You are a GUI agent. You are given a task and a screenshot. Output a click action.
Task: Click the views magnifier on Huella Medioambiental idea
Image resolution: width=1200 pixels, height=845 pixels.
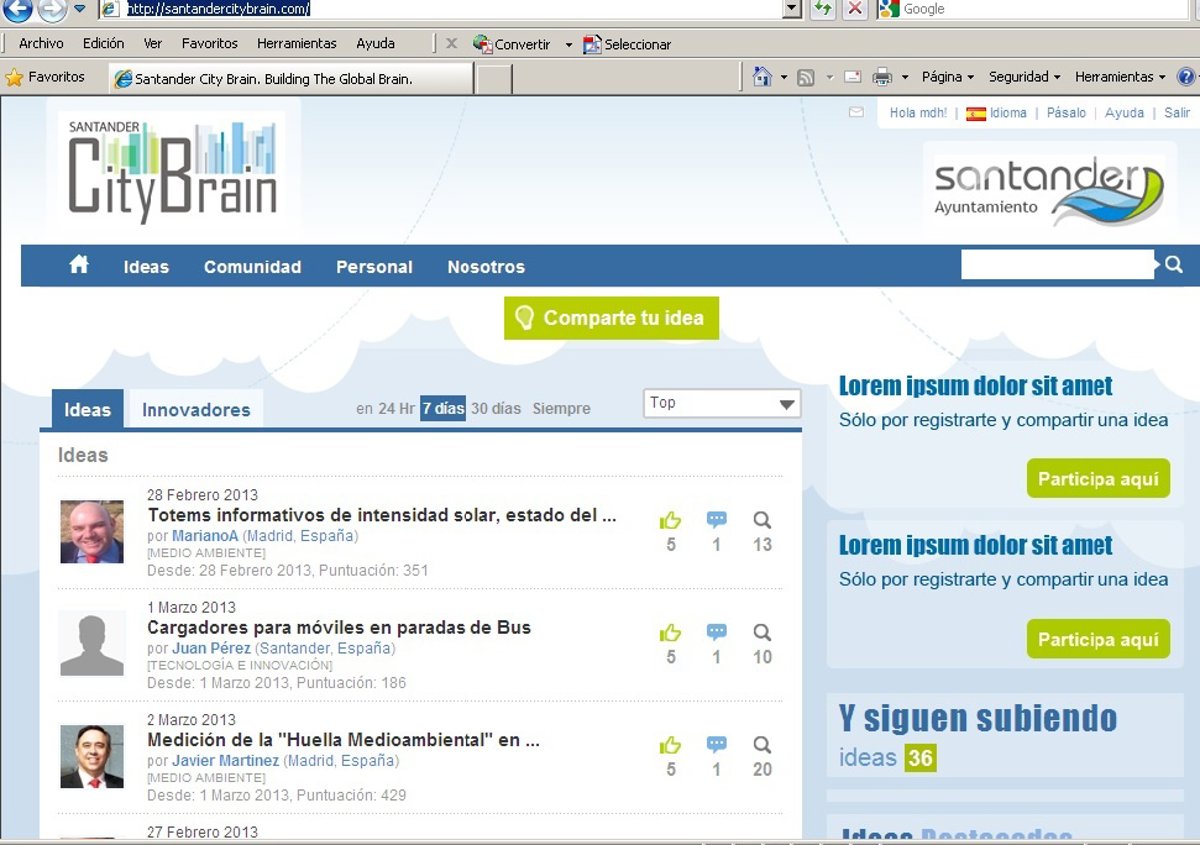[x=762, y=745]
